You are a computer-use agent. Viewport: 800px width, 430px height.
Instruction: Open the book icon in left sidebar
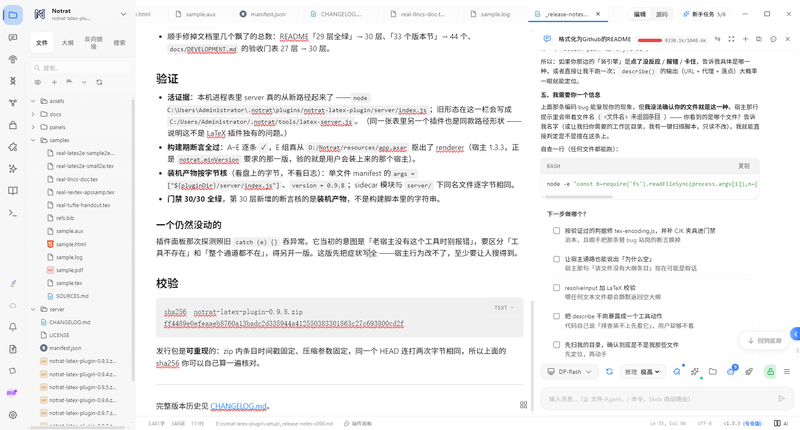coord(13,191)
